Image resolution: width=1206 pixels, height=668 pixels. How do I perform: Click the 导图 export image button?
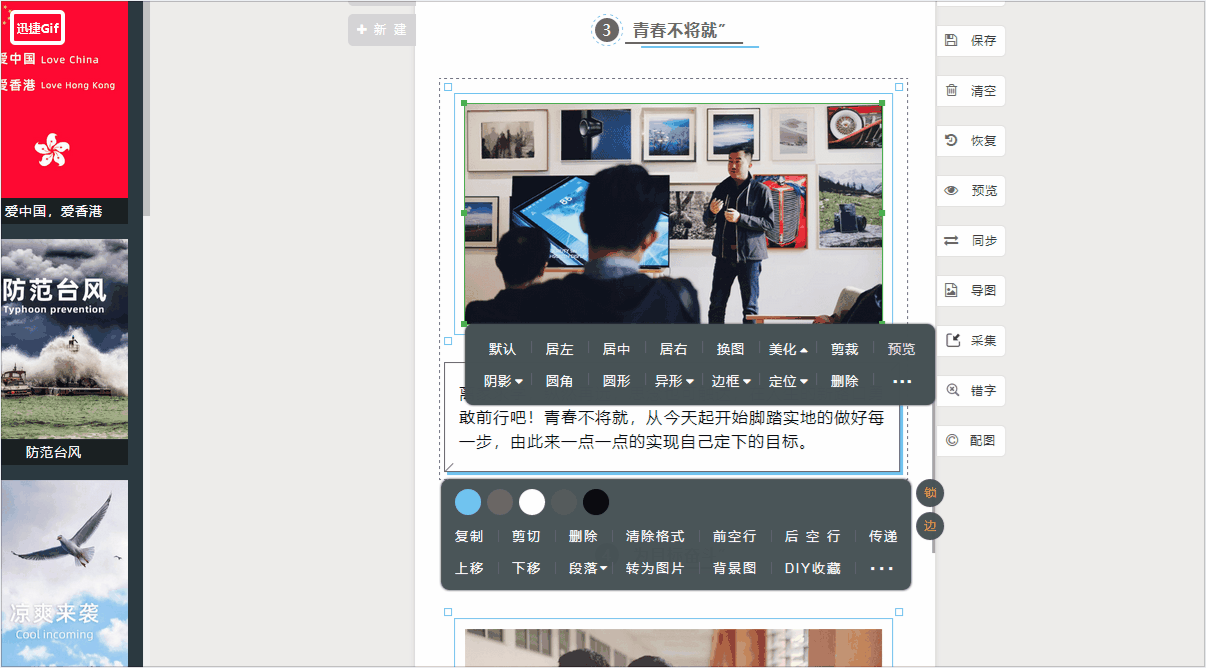970,291
